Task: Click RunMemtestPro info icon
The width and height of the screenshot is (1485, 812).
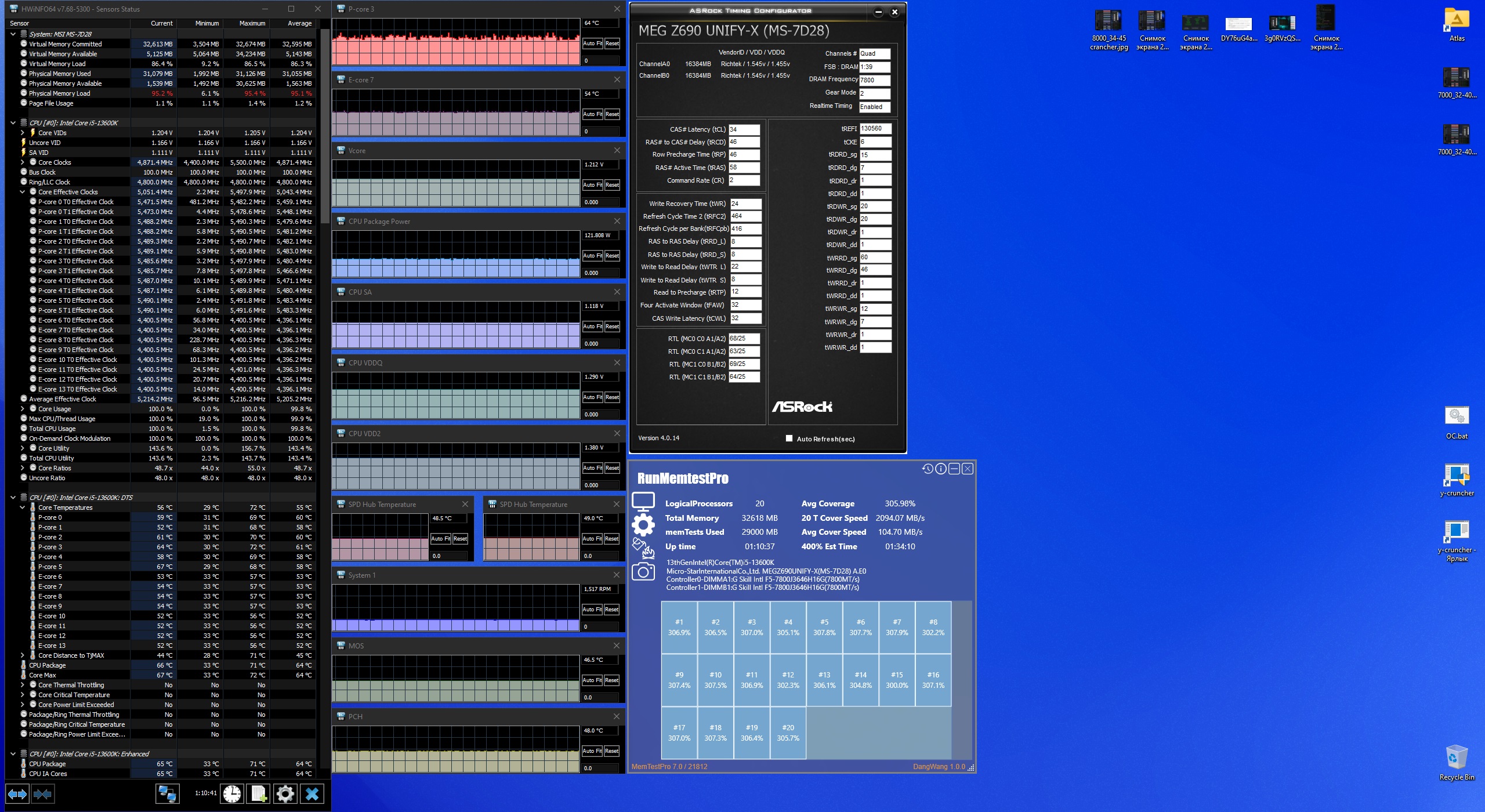Action: [x=940, y=469]
